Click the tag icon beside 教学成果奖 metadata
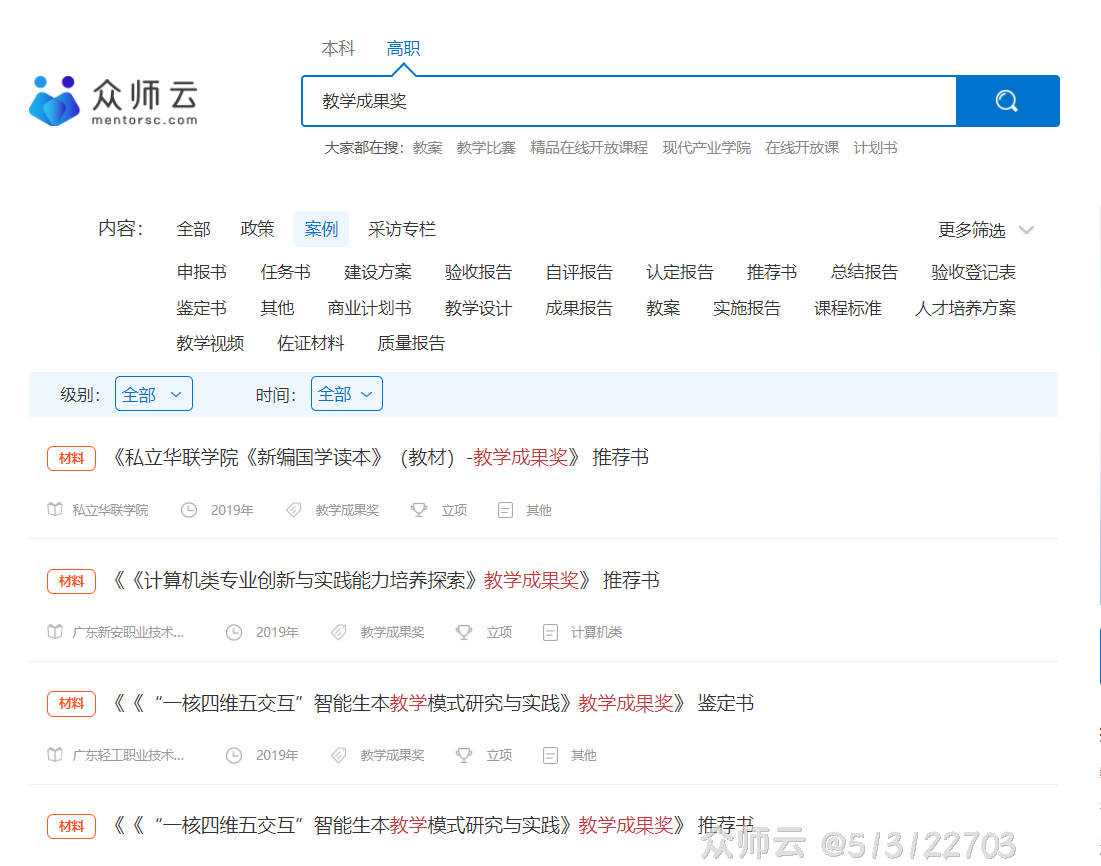Viewport: 1101px width, 866px height. [294, 509]
